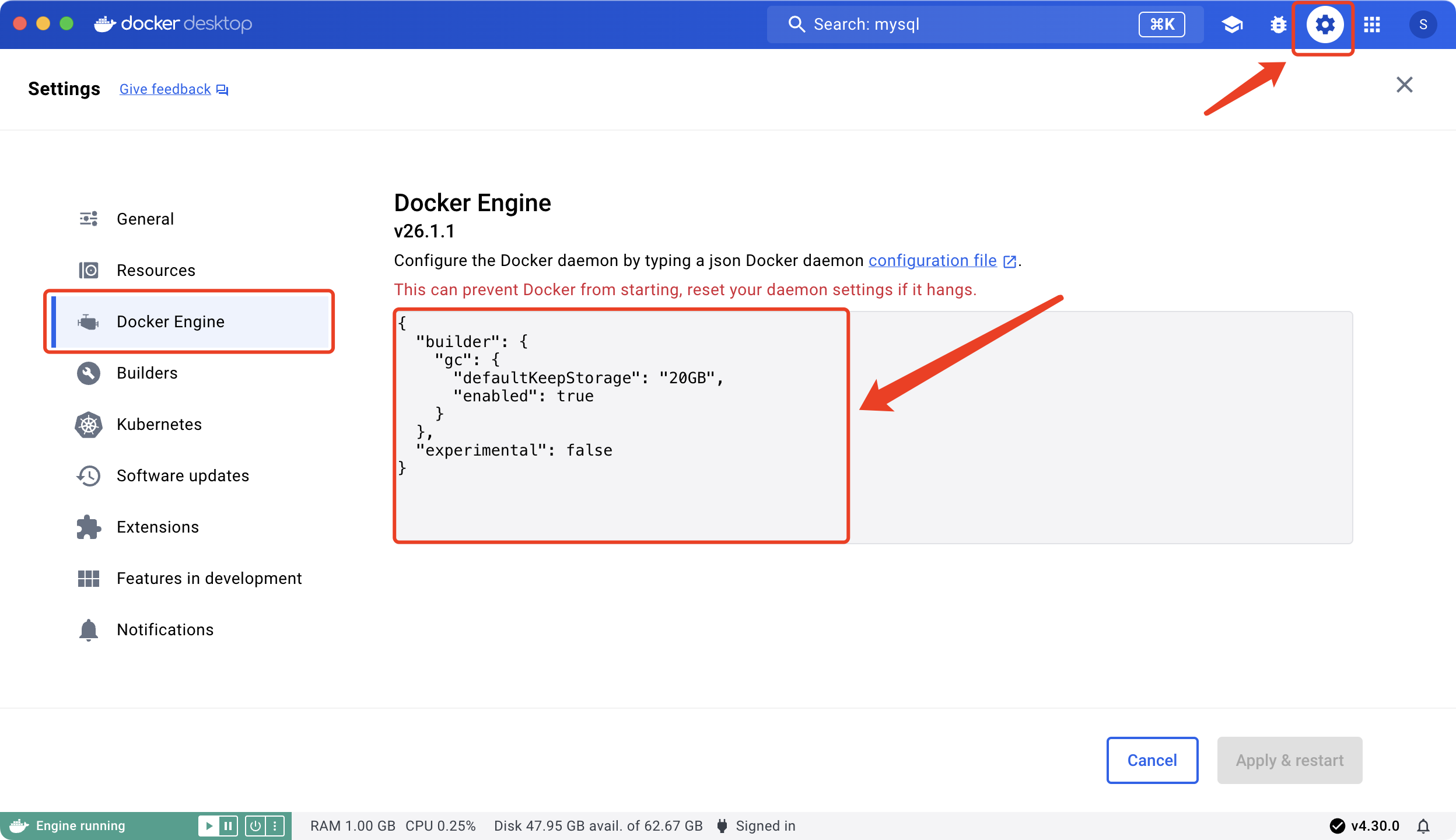Open the Builders settings tab
1456x840 pixels.
[190, 373]
